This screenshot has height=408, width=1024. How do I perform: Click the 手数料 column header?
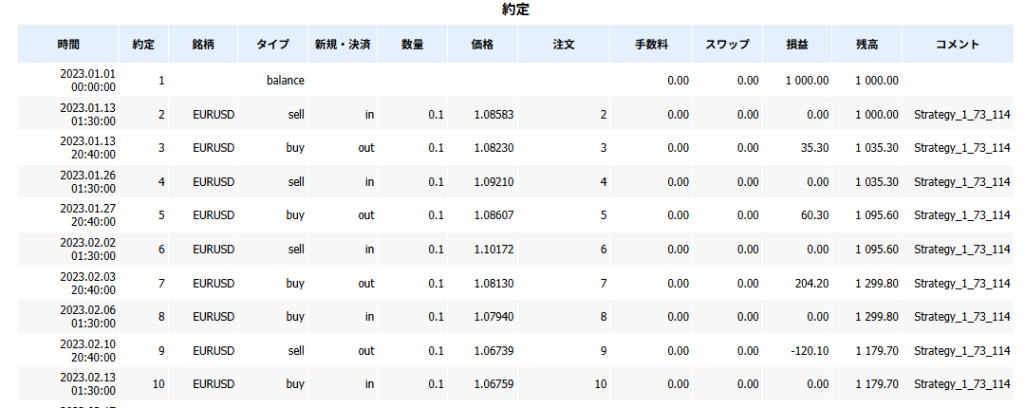[x=651, y=45]
